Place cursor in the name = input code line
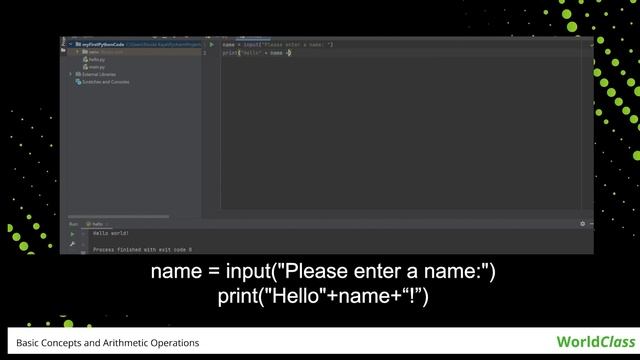Viewport: 640px width, 360px height. click(278, 44)
